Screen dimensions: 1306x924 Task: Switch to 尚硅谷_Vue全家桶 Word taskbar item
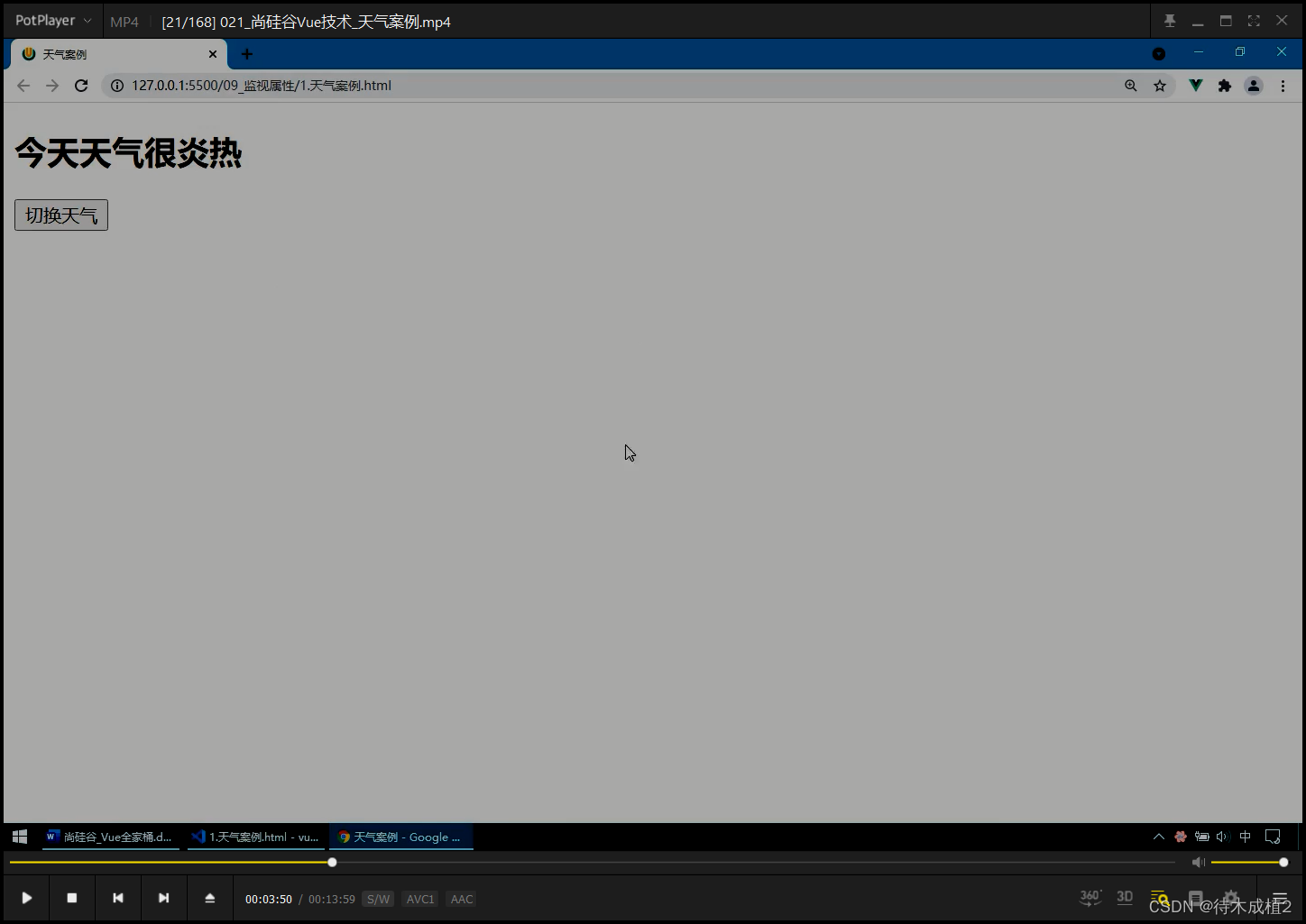[110, 837]
